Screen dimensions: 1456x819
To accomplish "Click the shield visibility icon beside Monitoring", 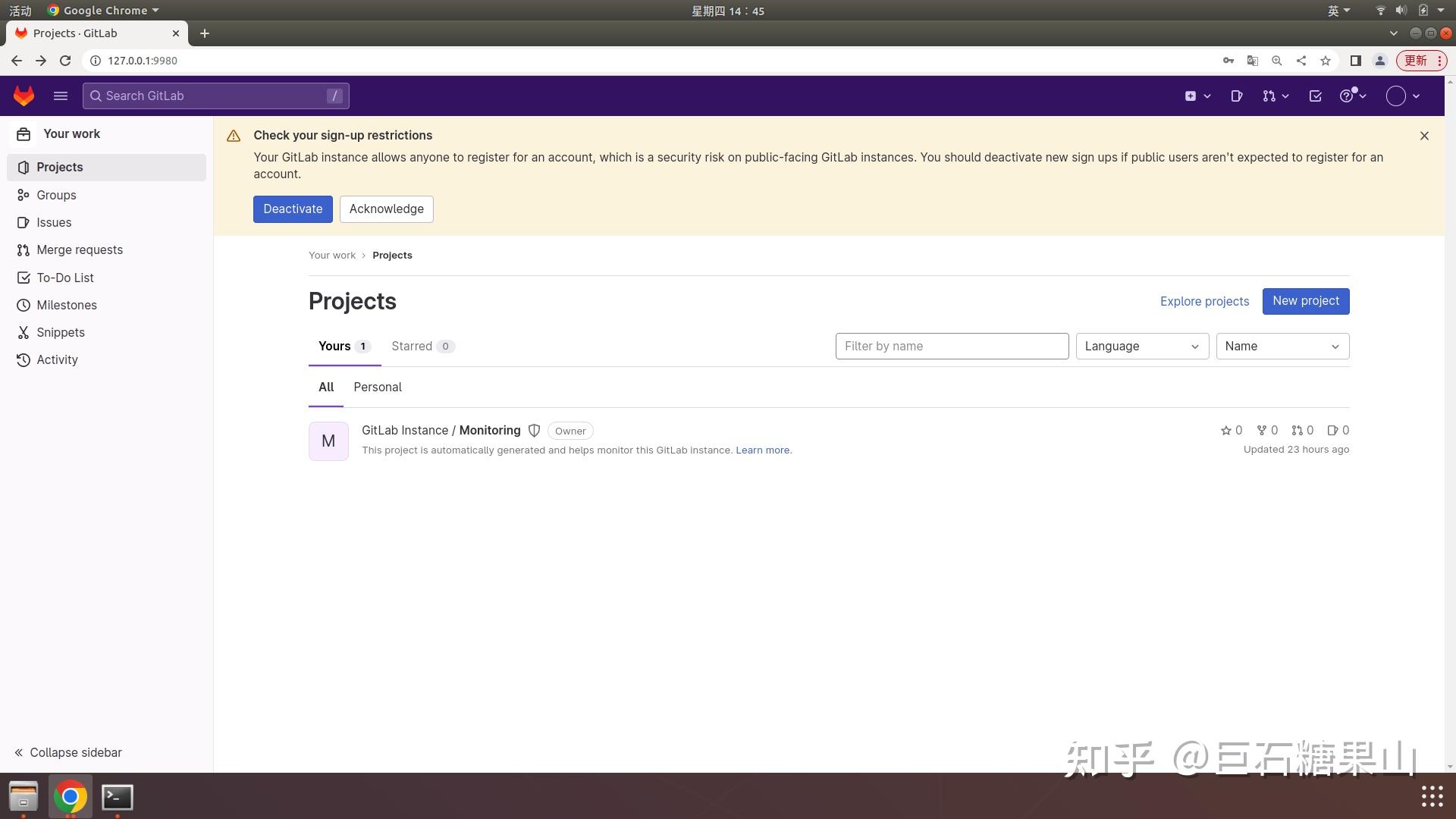I will coord(534,431).
